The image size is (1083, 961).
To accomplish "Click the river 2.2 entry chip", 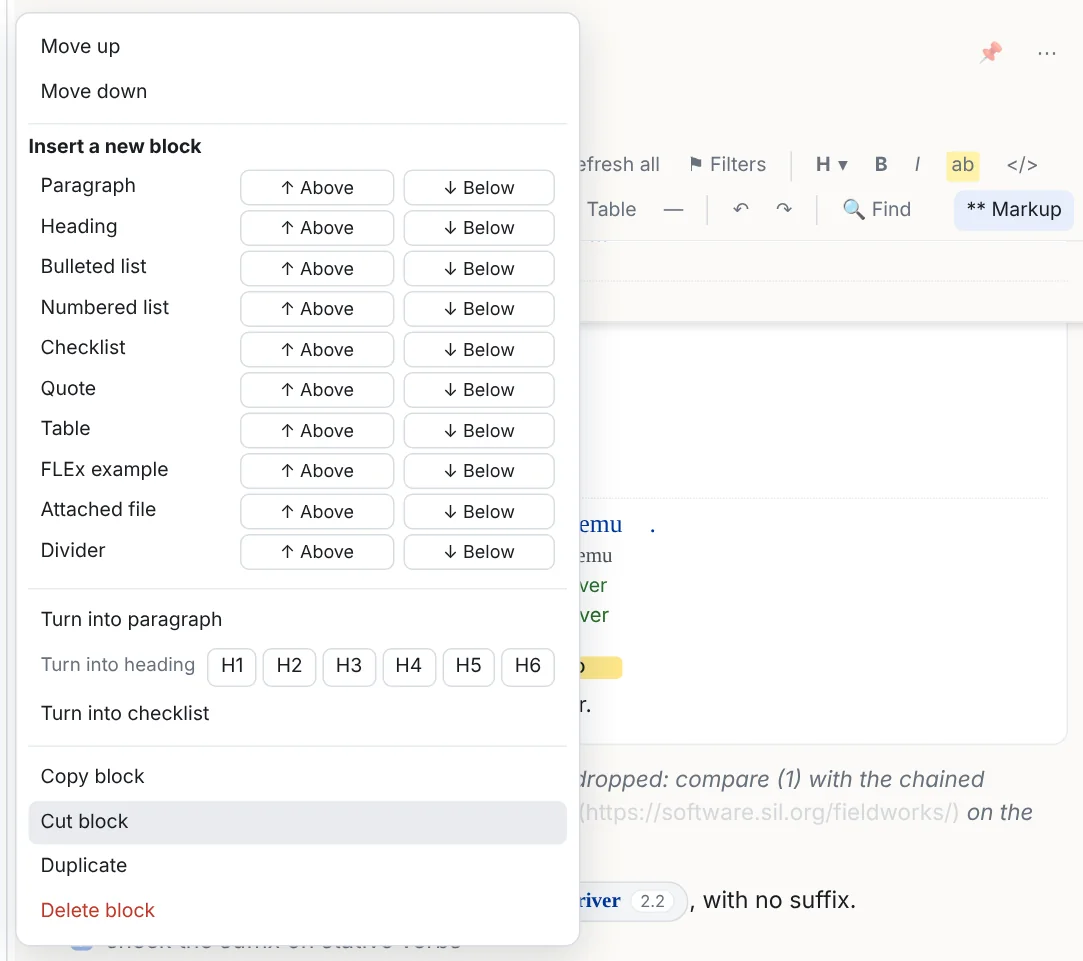I will coord(632,901).
